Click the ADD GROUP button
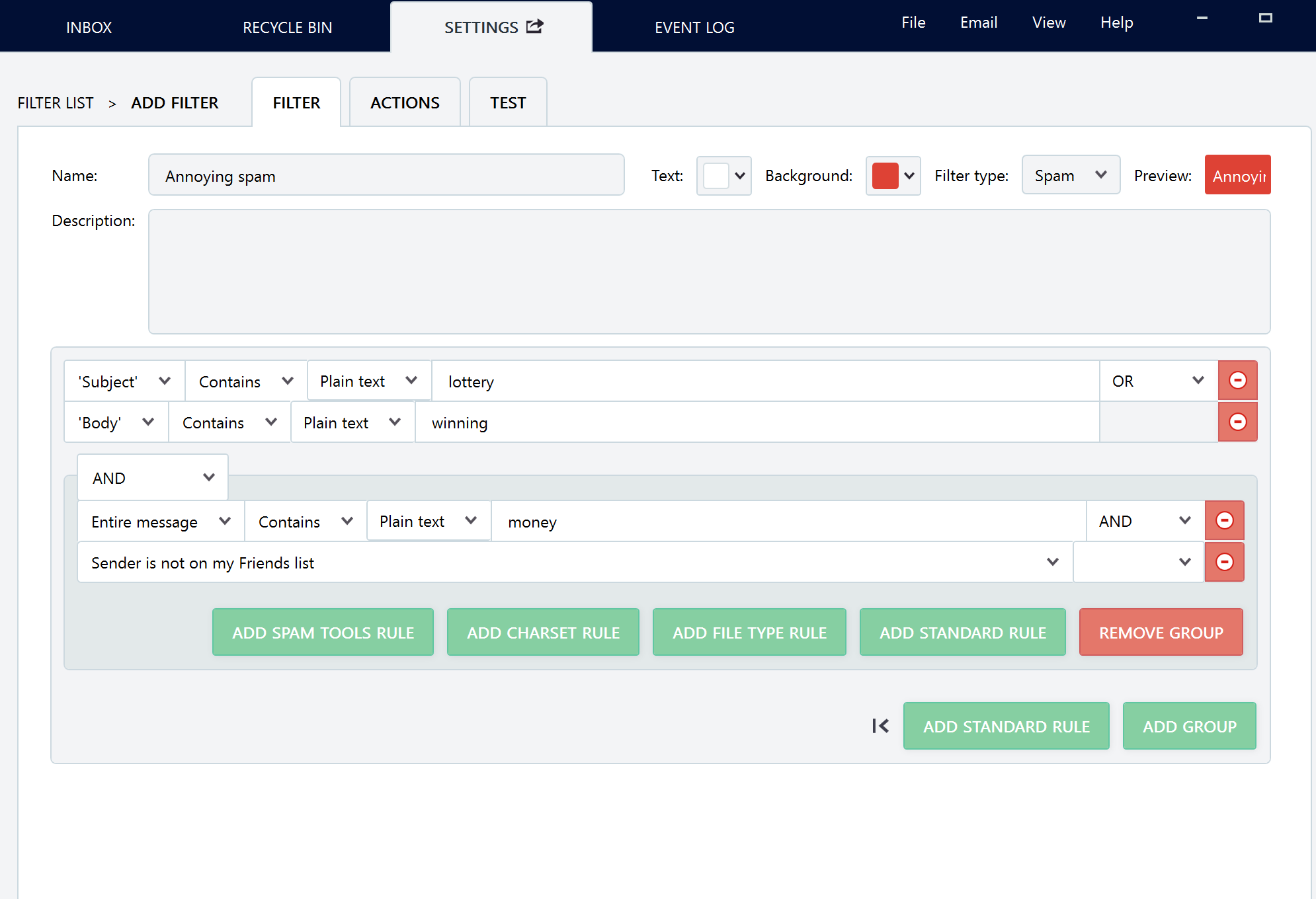The width and height of the screenshot is (1316, 899). point(1189,726)
